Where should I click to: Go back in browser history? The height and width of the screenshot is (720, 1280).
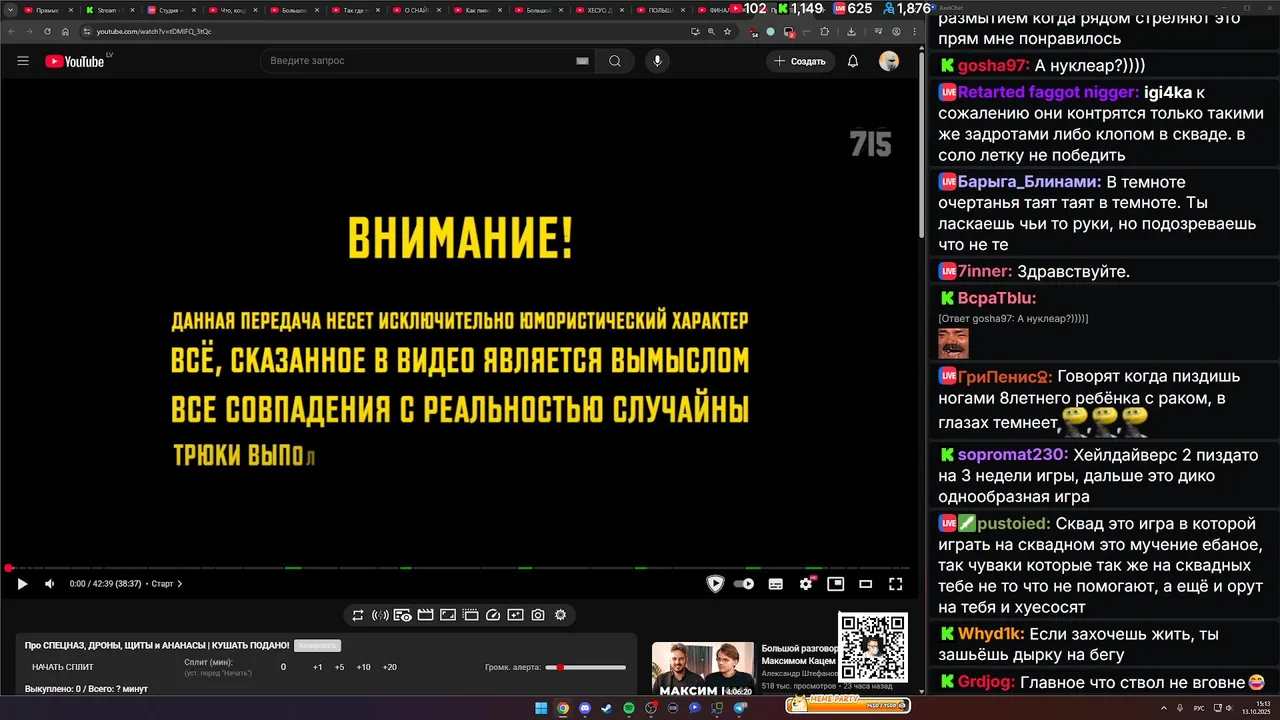tap(13, 31)
